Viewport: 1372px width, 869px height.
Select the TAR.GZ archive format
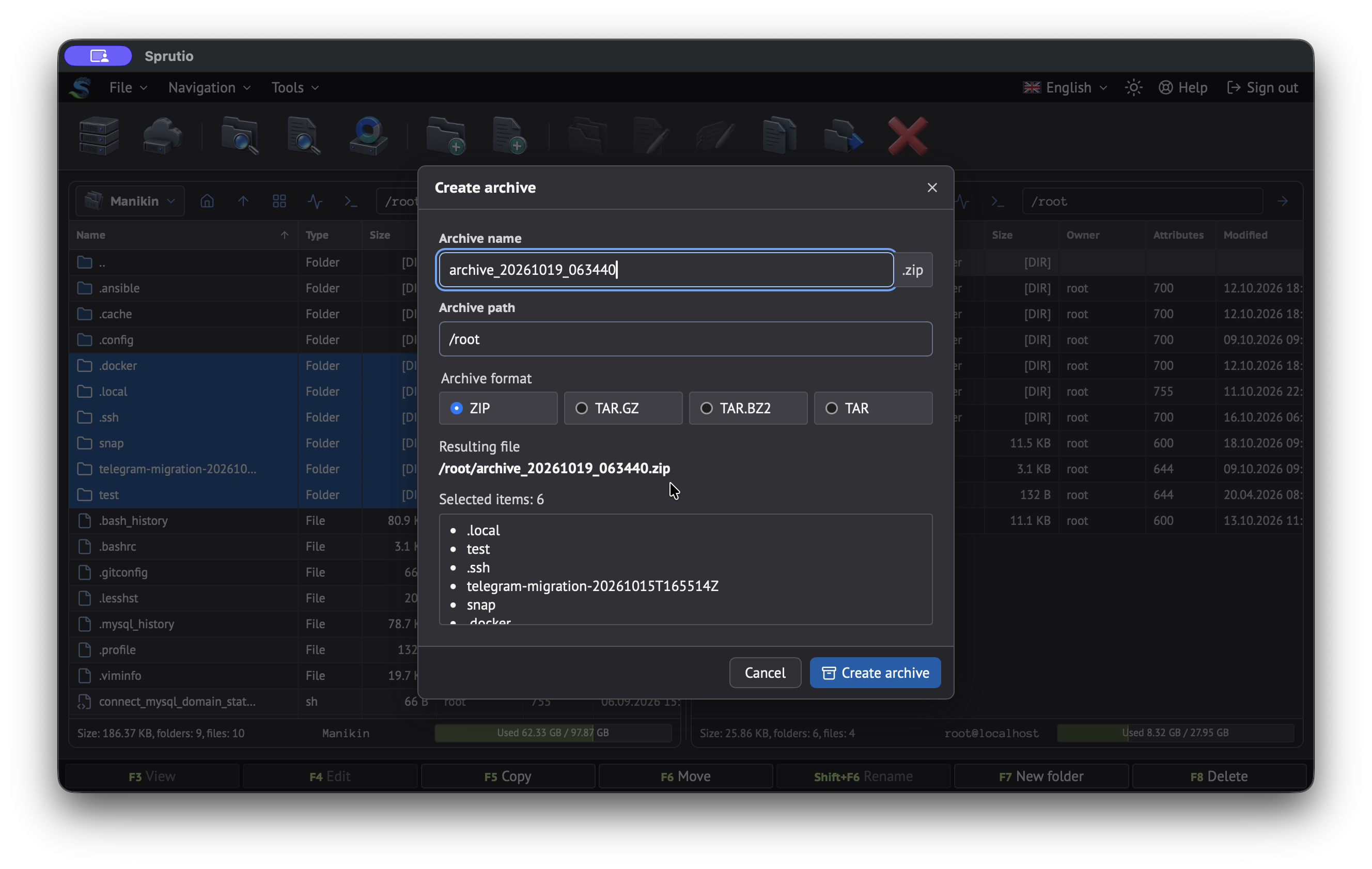click(623, 408)
